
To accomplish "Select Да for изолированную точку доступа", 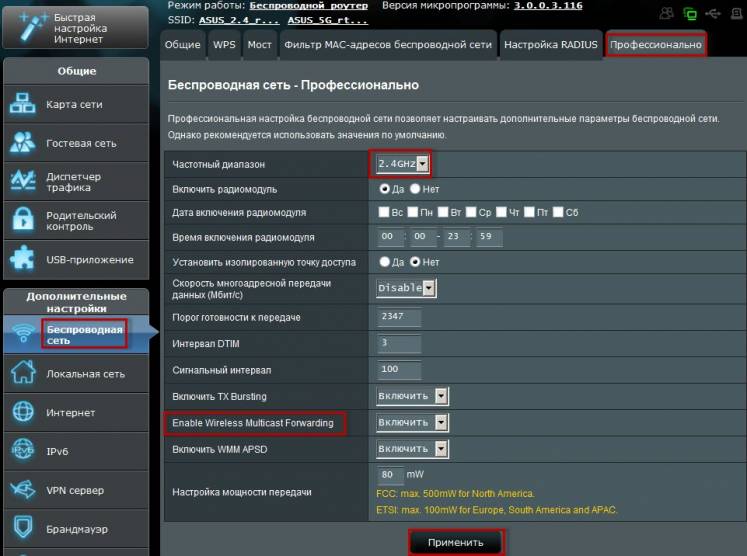I will [384, 262].
